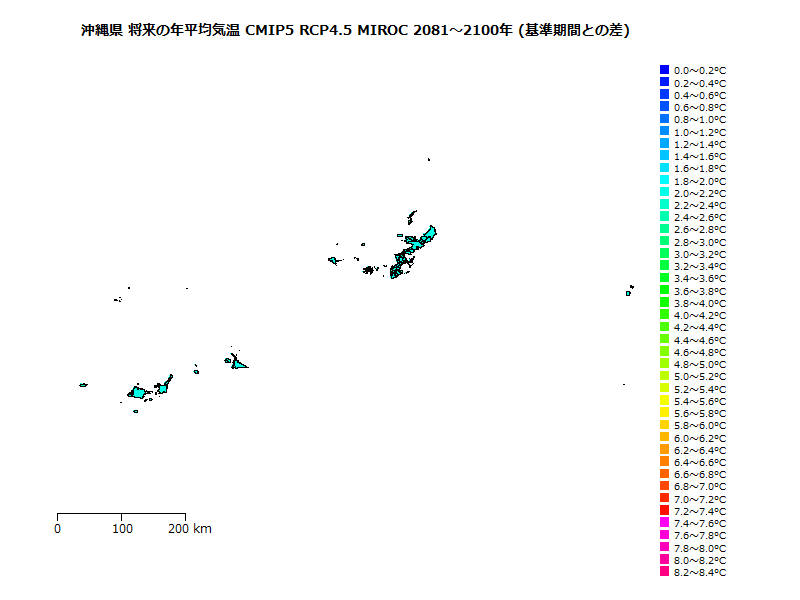
Task: Select the 1.0~1.2°C legend swatch
Action: point(664,131)
